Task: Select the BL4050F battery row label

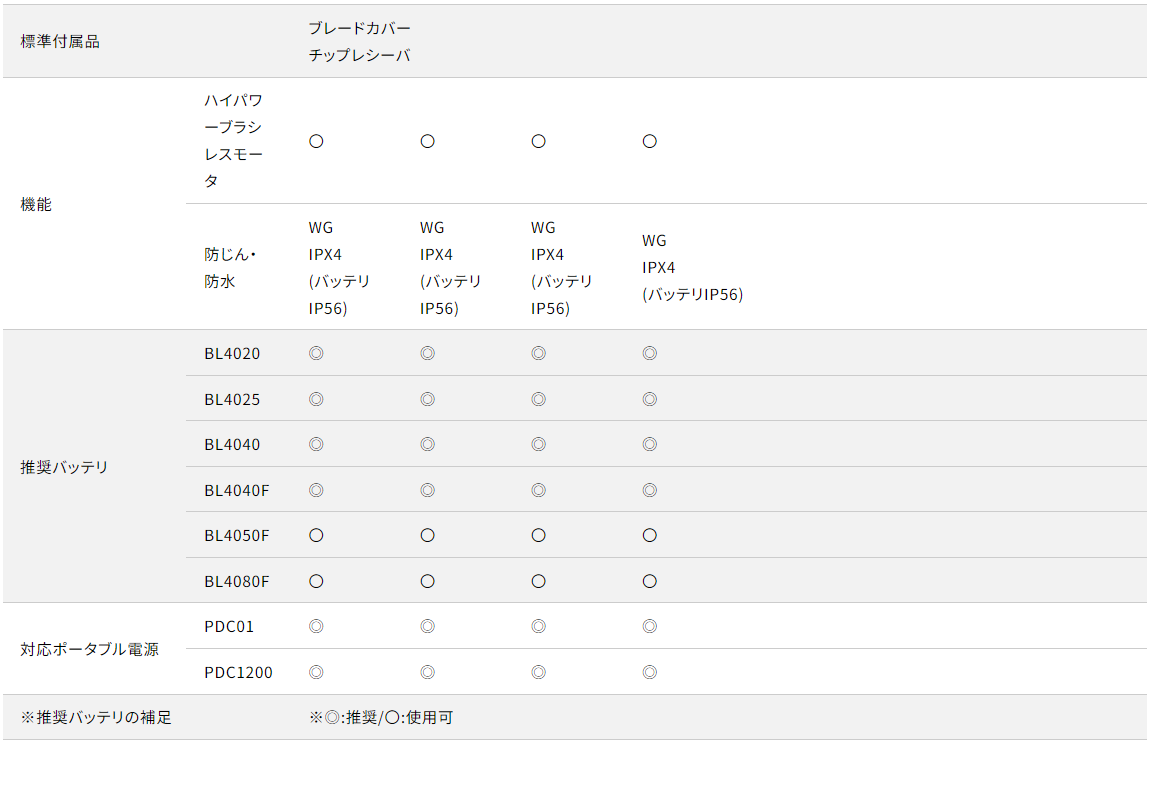Action: point(237,536)
